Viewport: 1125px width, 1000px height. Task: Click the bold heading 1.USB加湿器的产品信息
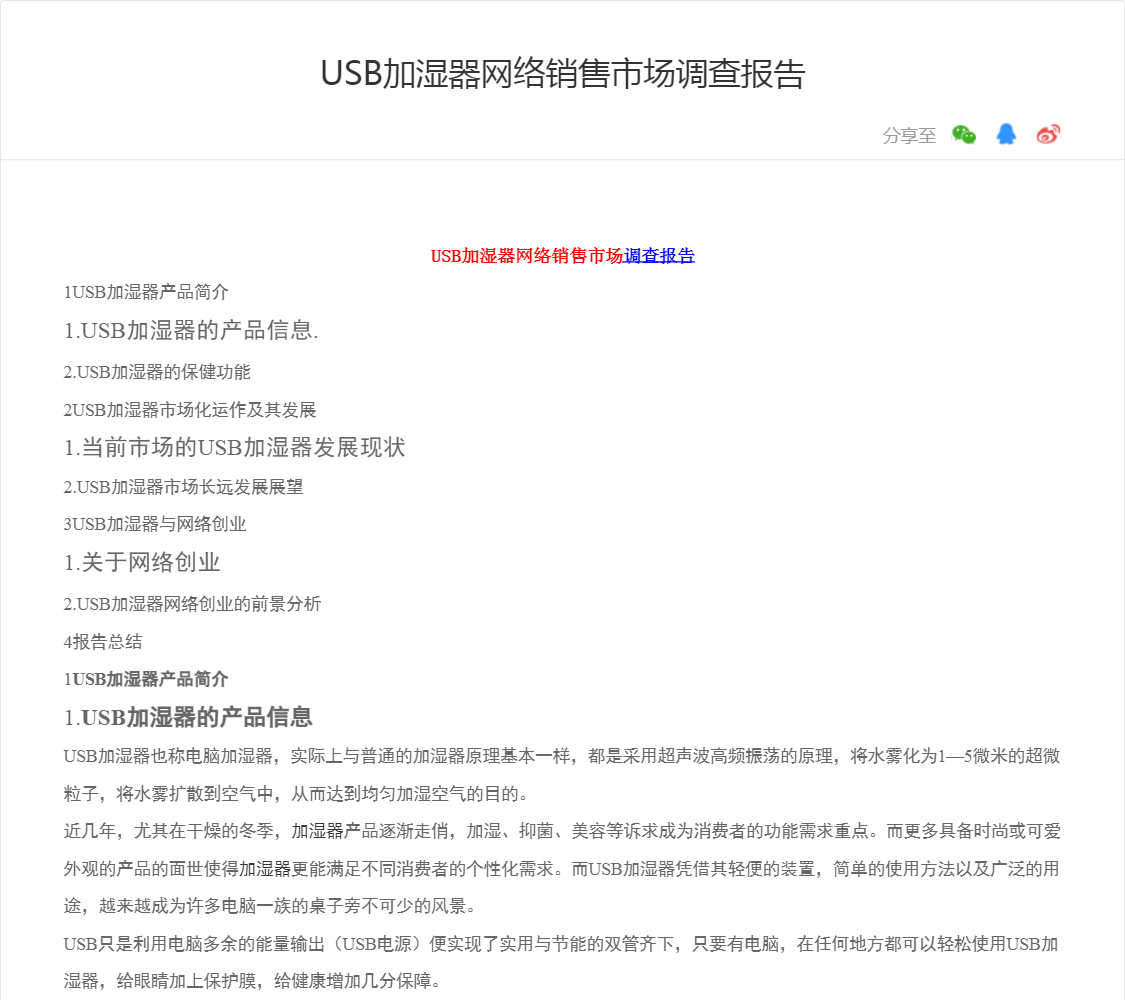coord(188,717)
